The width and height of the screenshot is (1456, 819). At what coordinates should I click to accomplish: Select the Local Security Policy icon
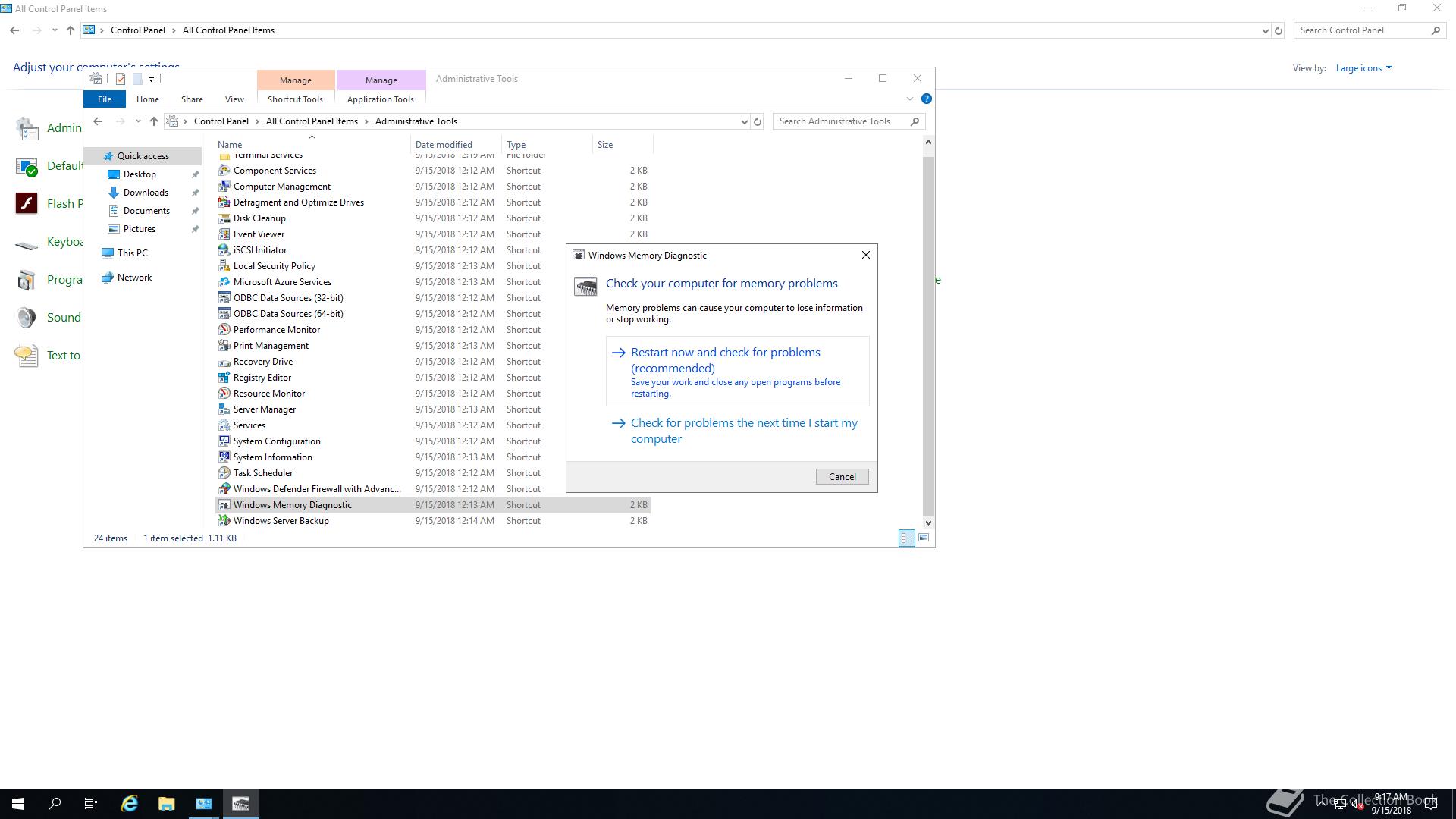(224, 266)
